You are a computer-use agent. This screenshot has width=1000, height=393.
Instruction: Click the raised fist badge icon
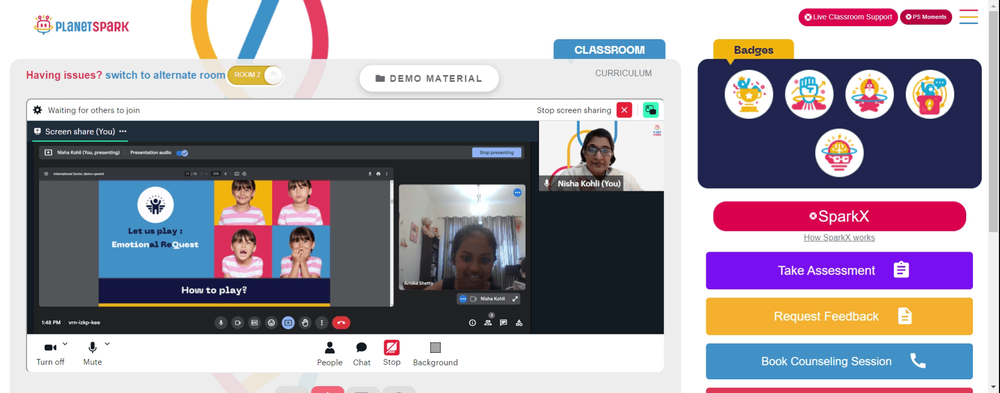coord(809,94)
